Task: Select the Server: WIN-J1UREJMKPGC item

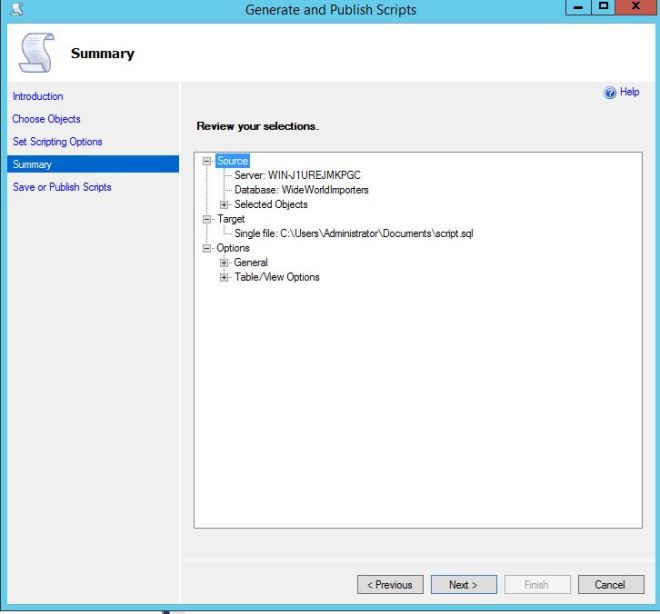Action: [297, 176]
